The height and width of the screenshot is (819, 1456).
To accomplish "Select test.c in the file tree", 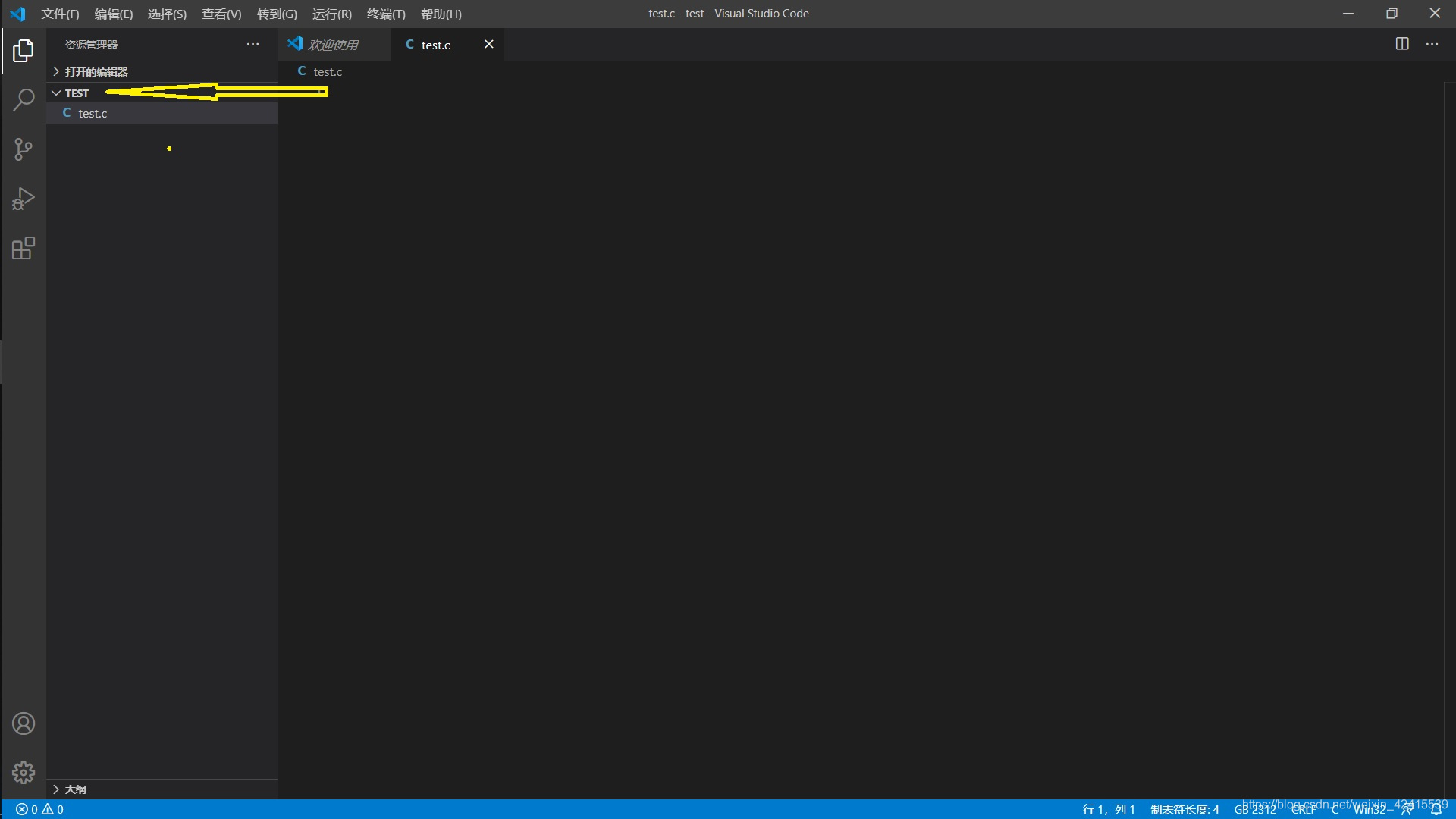I will click(93, 113).
